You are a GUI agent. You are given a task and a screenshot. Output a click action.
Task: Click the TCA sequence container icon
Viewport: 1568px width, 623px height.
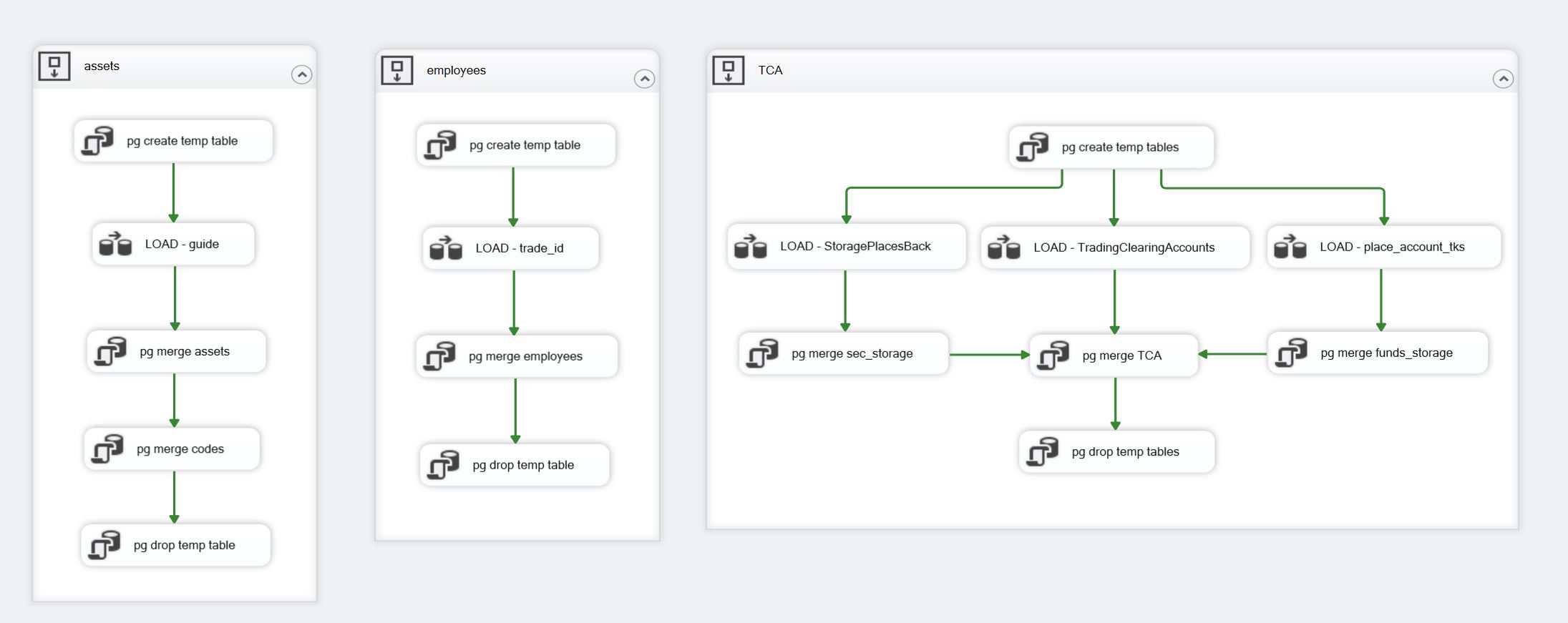(729, 71)
